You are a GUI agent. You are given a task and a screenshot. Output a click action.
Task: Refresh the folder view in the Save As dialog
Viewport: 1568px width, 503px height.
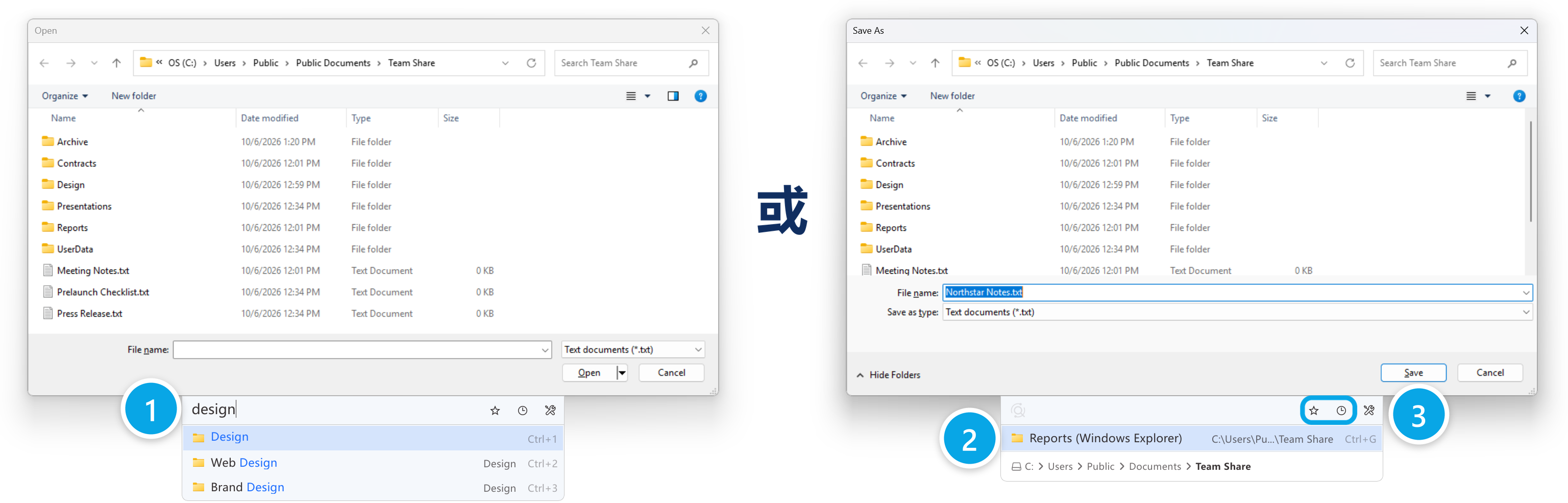tap(1350, 63)
